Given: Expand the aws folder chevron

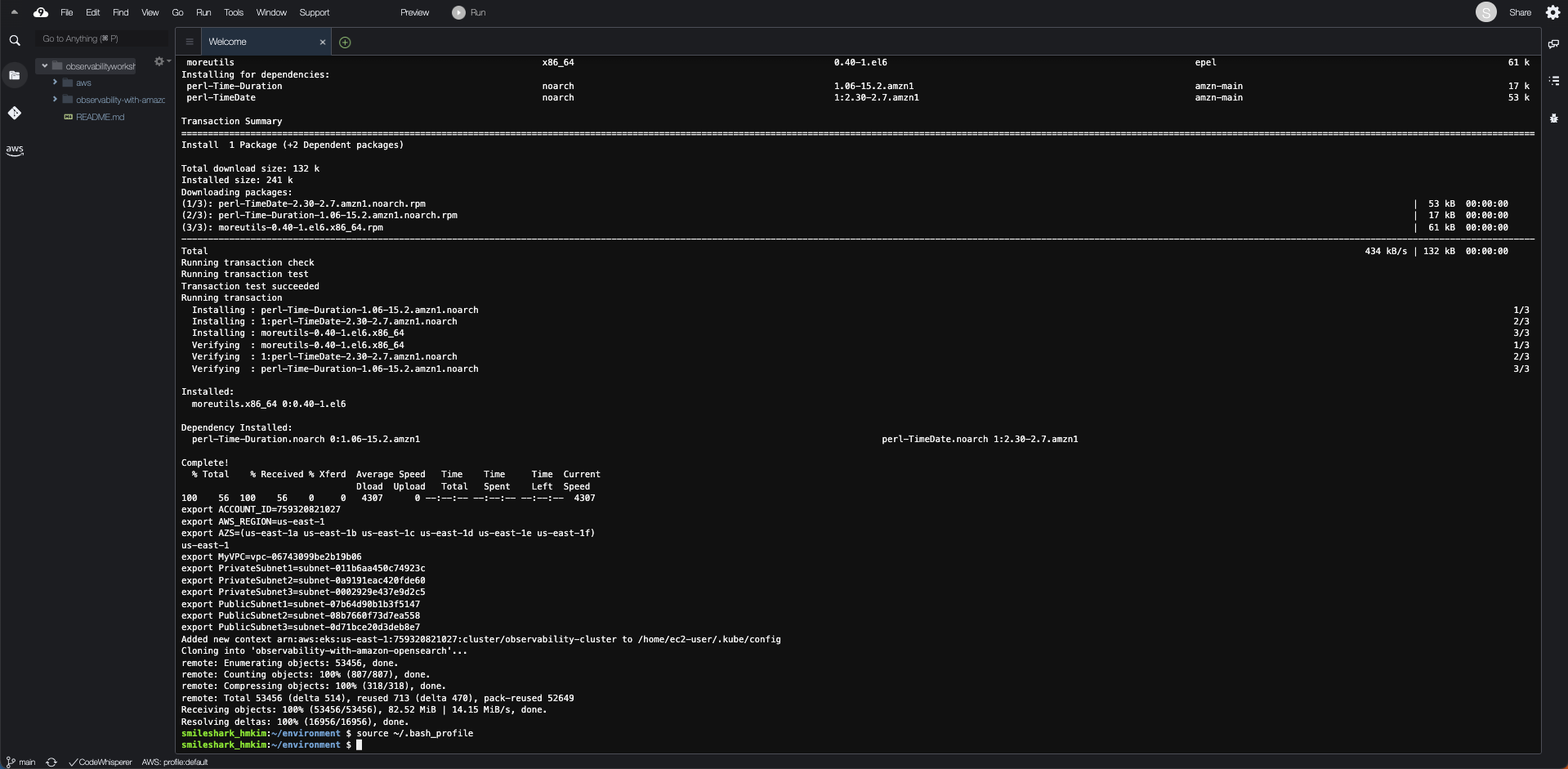Looking at the screenshot, I should coord(55,83).
